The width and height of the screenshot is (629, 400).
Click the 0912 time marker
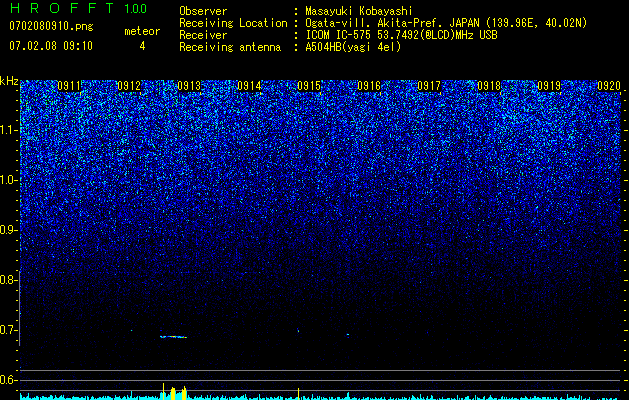pos(129,86)
